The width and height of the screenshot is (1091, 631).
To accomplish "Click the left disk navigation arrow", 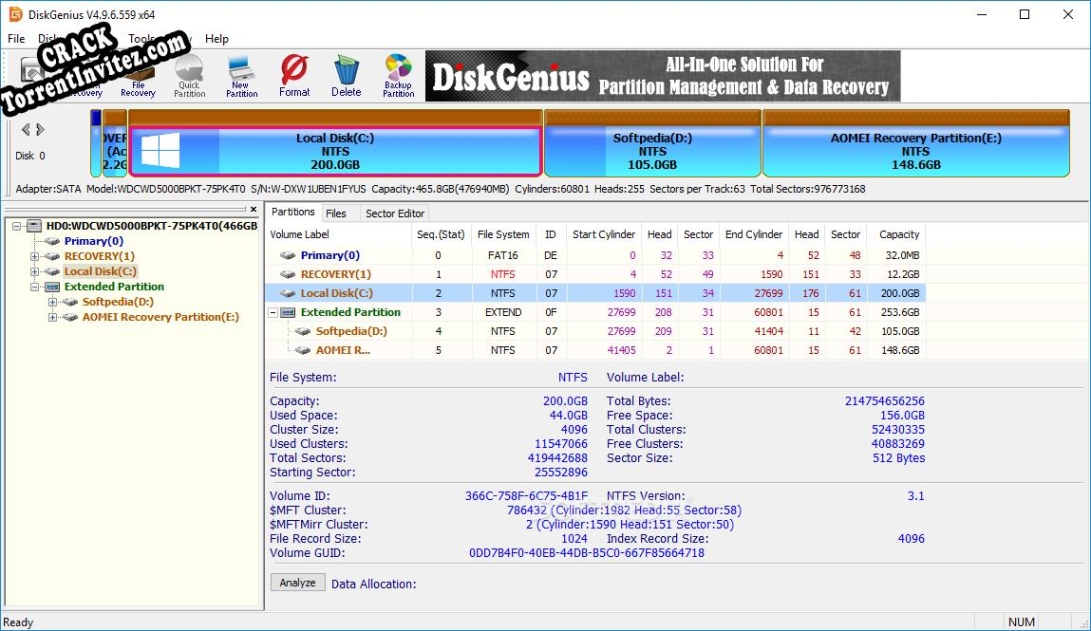I will click(26, 129).
